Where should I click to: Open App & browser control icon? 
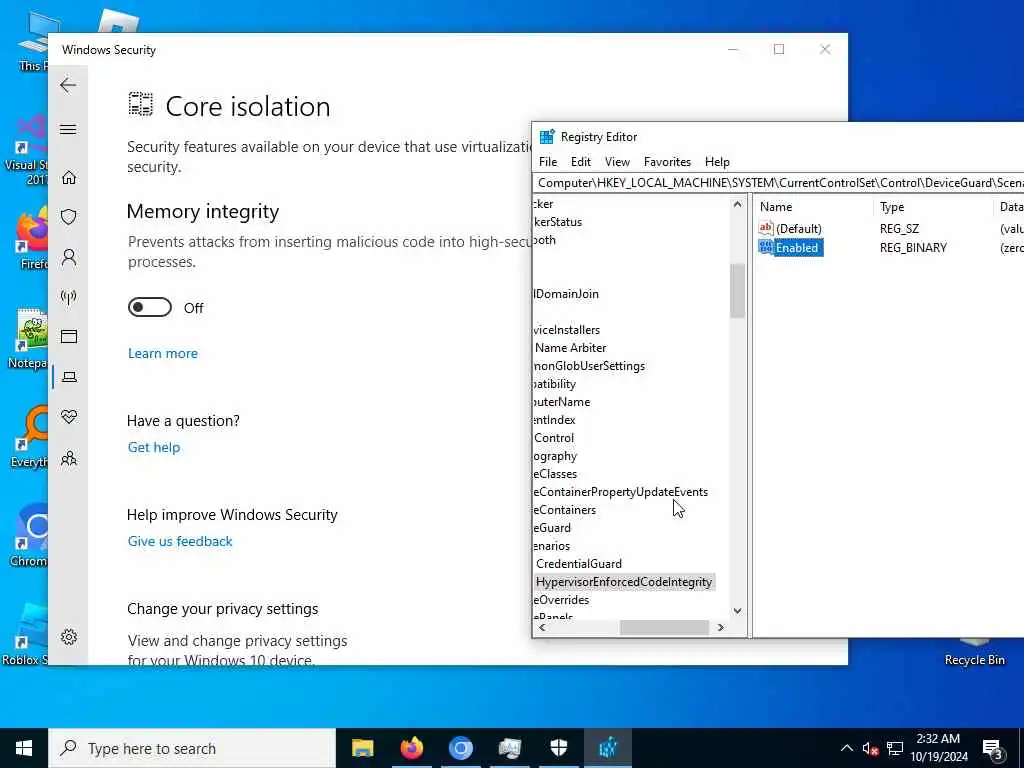pos(69,336)
